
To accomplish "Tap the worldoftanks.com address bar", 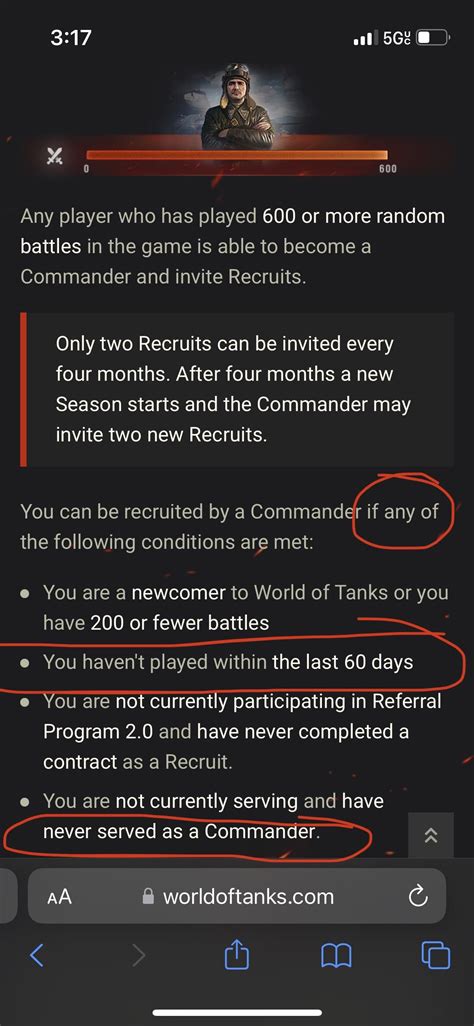I will coord(237,896).
